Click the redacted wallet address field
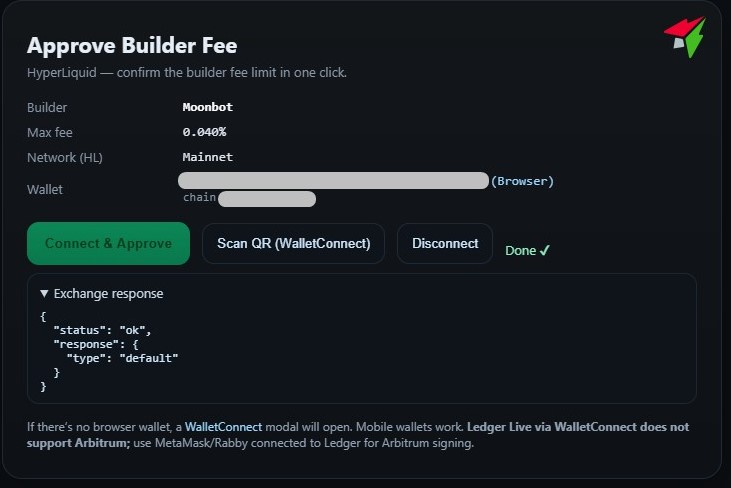Screen dimensions: 731x488 [333, 181]
